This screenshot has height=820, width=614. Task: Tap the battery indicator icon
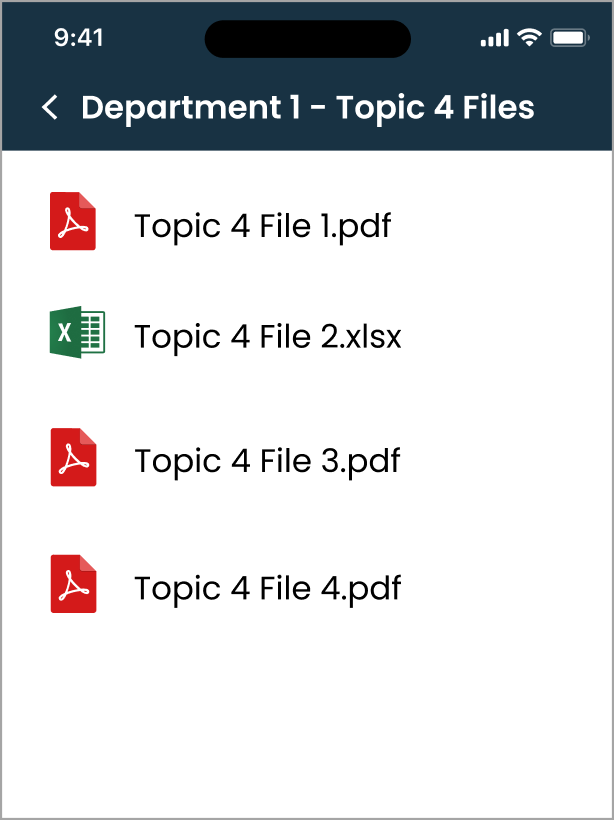(x=566, y=38)
